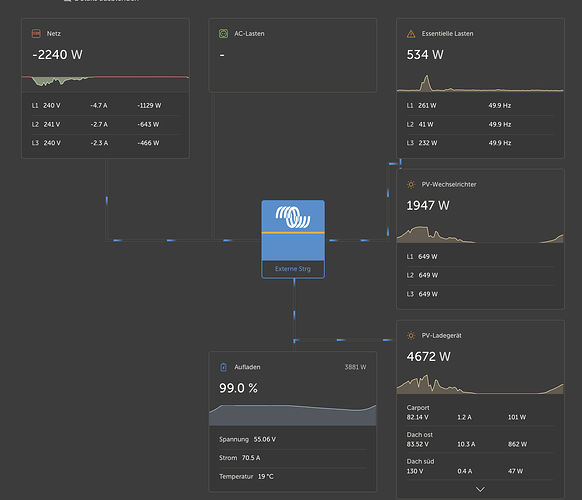Viewport: 582px width, 500px height.
Task: Click the Essentielle Lasten history graph
Action: (x=480, y=82)
